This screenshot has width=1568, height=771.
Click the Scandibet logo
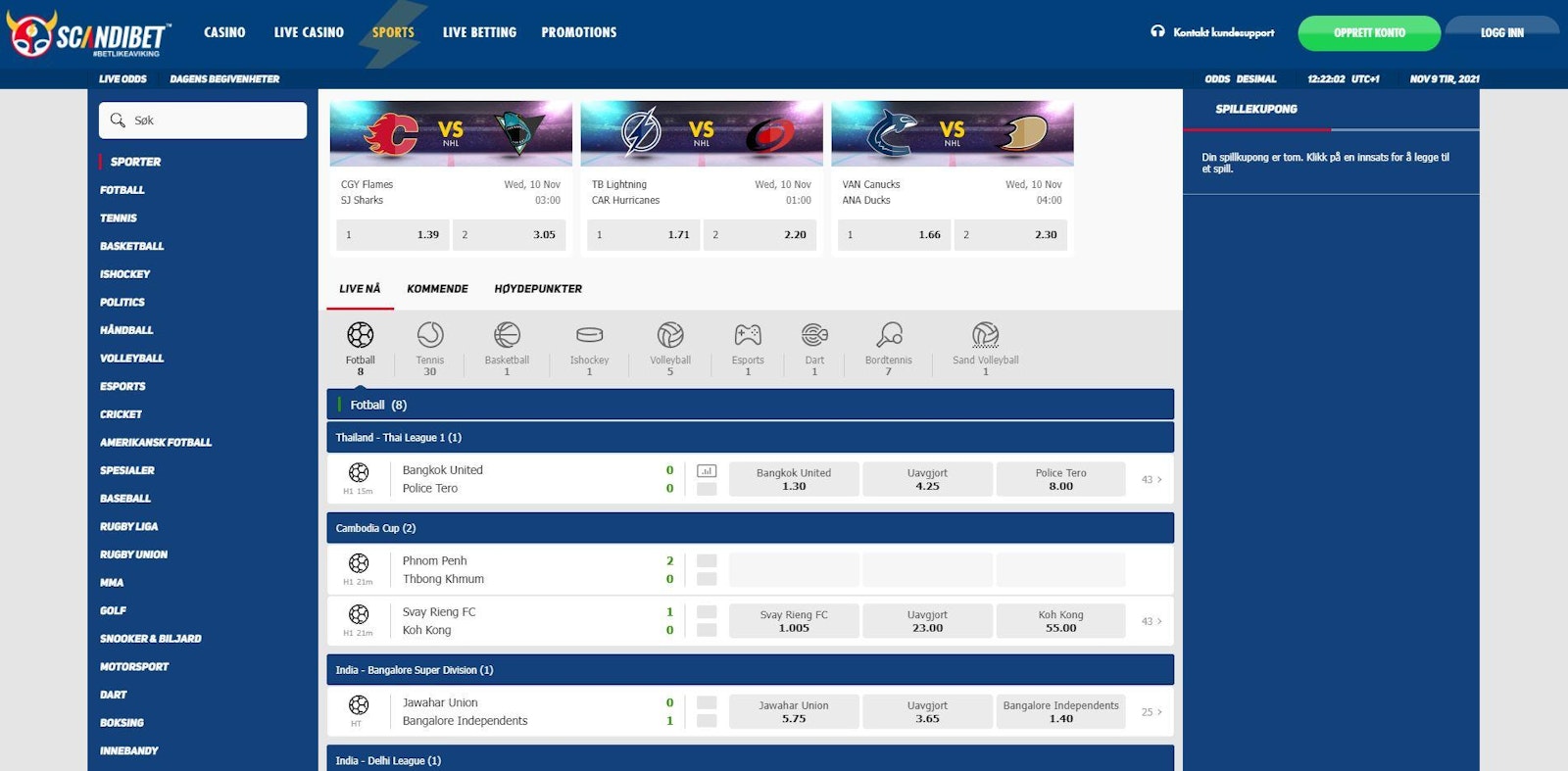point(88,36)
